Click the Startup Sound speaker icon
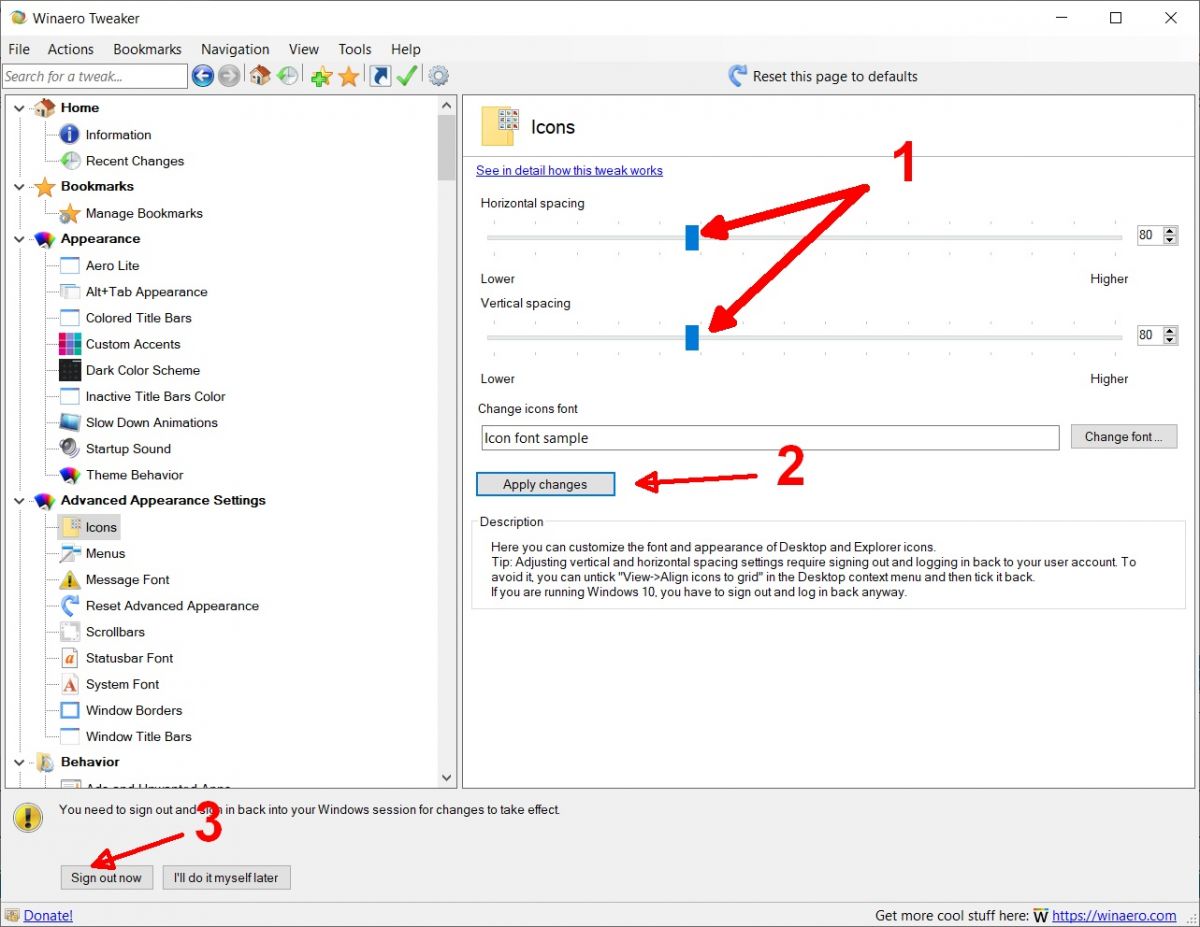 [69, 448]
